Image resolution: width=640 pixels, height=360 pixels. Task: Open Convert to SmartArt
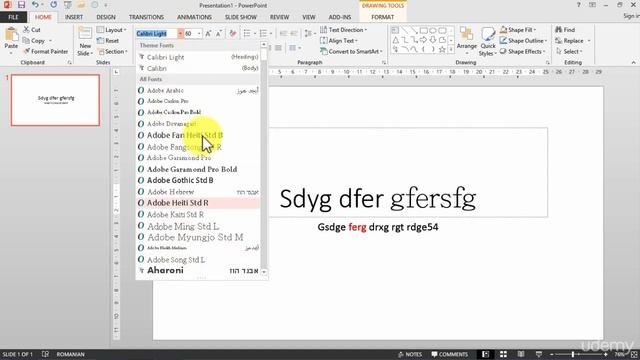point(351,51)
